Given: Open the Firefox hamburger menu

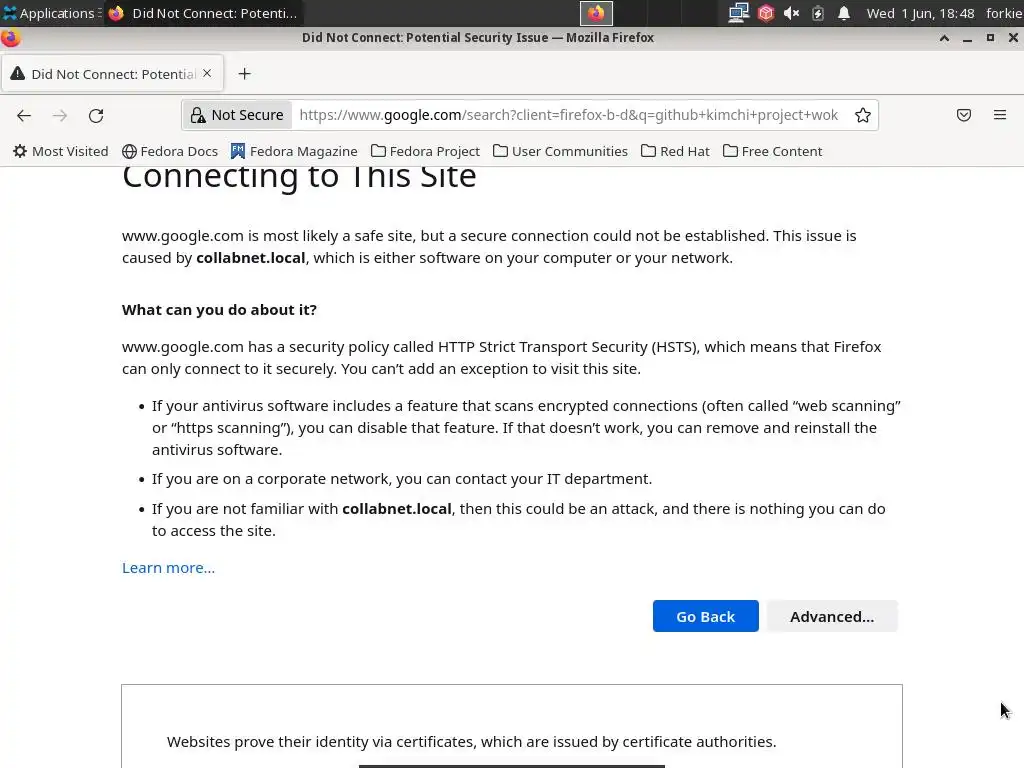Looking at the screenshot, I should pyautogui.click(x=1000, y=115).
